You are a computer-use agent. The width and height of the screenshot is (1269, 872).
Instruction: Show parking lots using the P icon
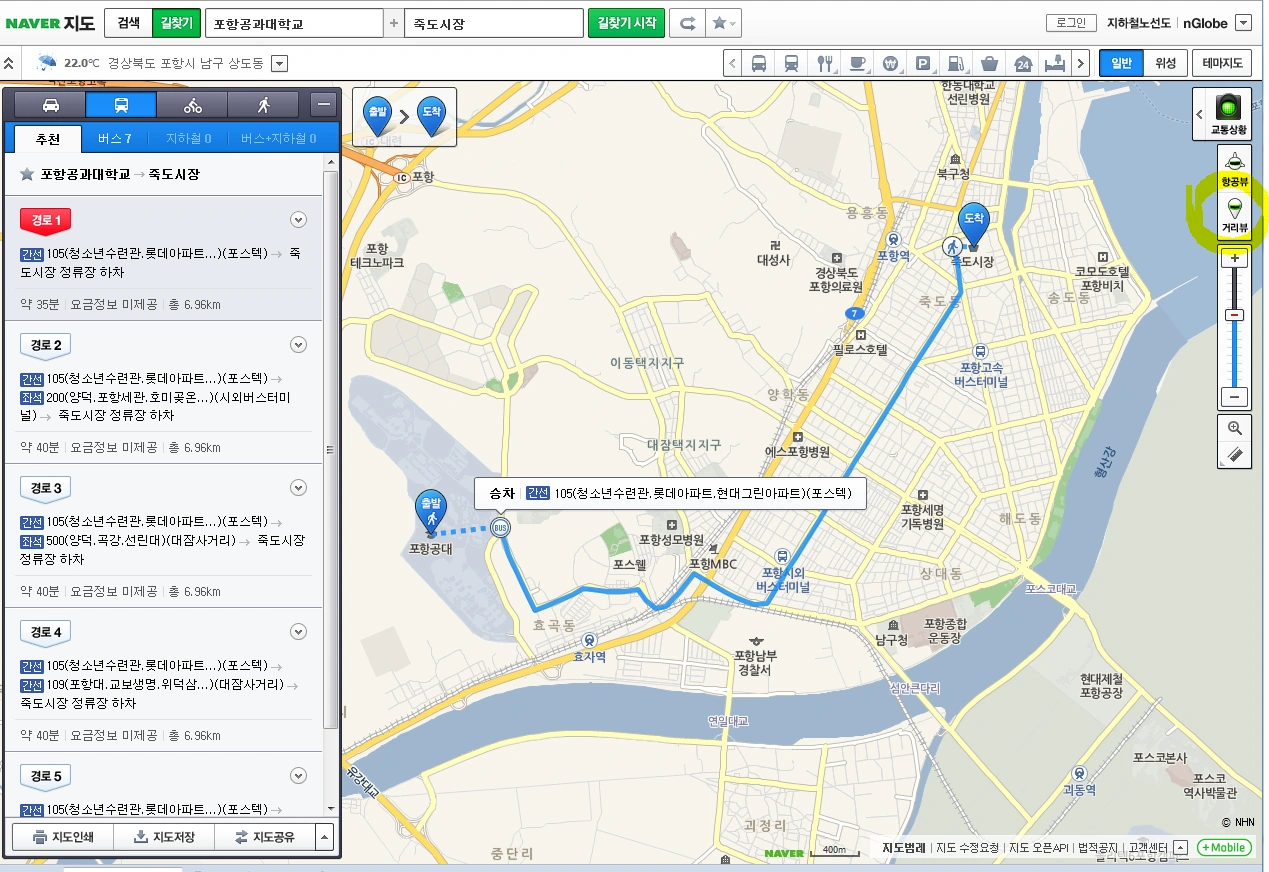point(923,64)
